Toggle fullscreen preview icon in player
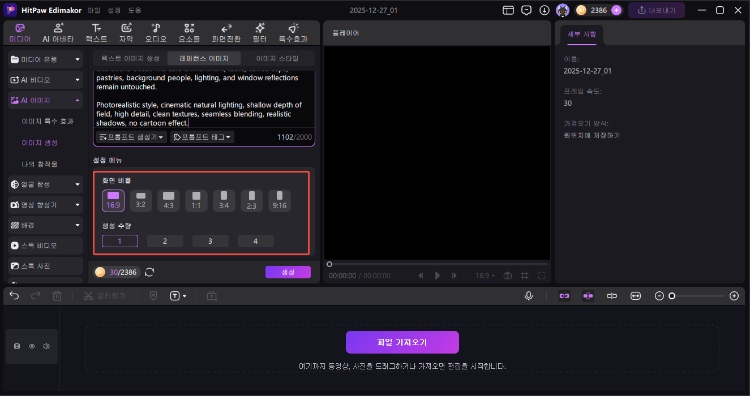The height and width of the screenshot is (396, 750). click(541, 275)
